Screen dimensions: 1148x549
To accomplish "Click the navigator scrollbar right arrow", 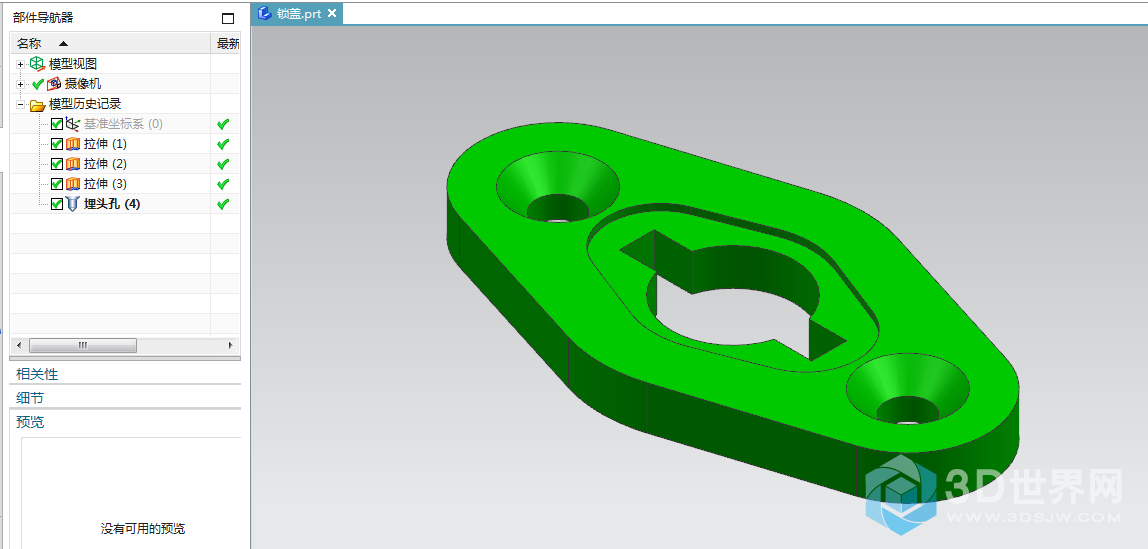I will 231,346.
